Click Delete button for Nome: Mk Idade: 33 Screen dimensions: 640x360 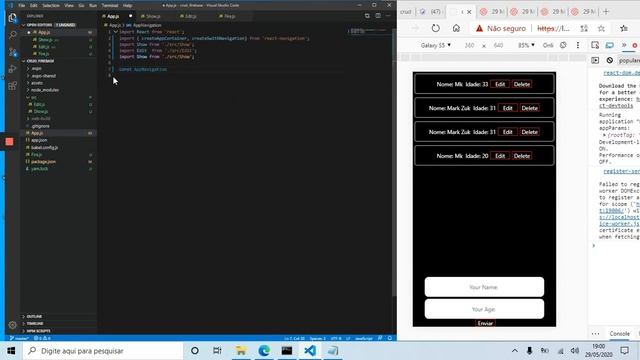pos(522,84)
